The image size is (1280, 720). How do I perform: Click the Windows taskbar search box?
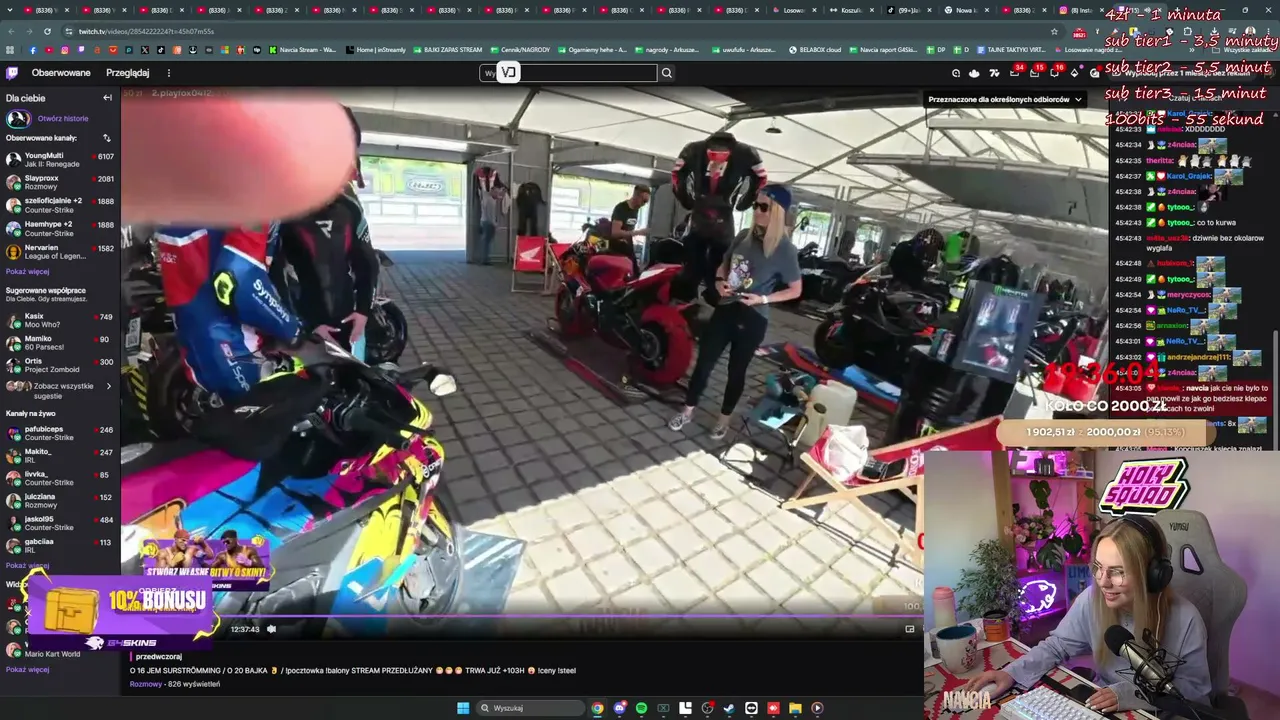(x=530, y=708)
